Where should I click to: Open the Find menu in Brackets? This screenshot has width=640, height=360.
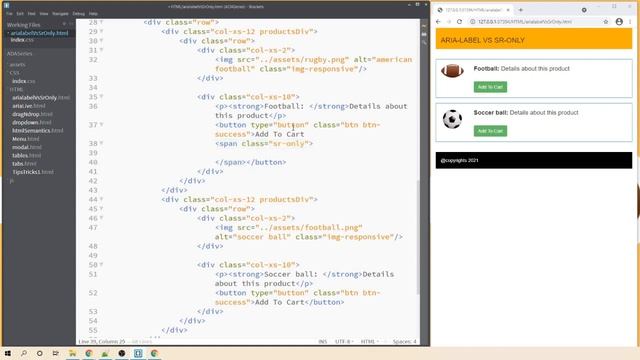tap(31, 13)
